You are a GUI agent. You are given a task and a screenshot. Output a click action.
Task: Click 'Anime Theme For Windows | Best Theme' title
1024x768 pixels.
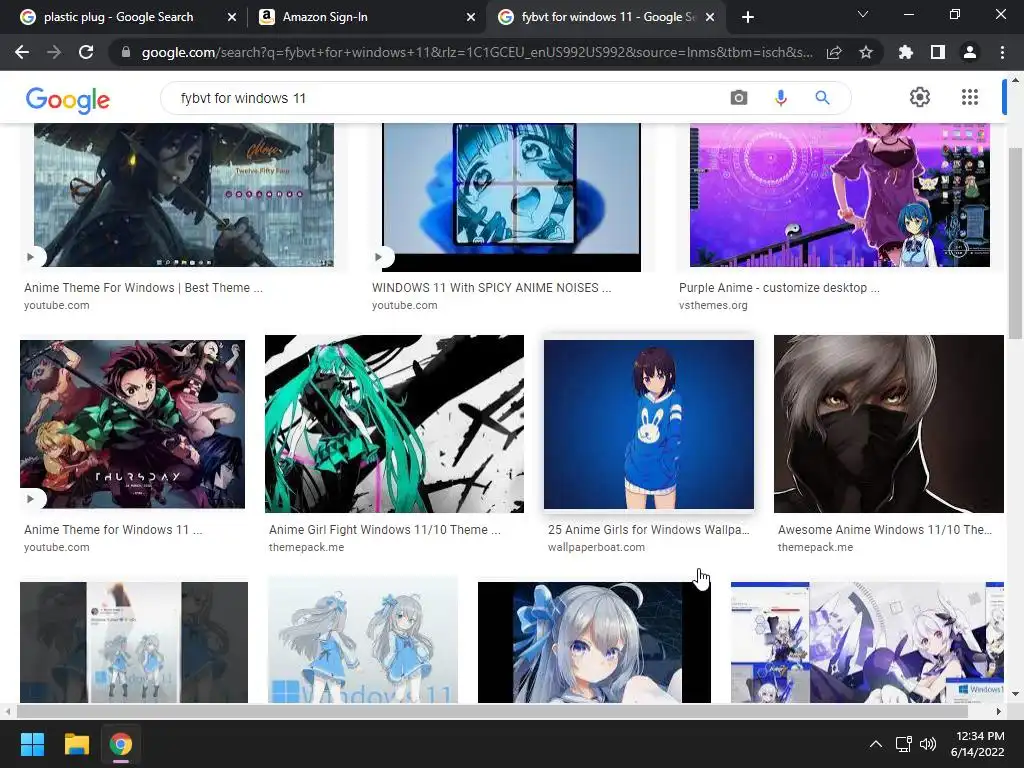(143, 287)
